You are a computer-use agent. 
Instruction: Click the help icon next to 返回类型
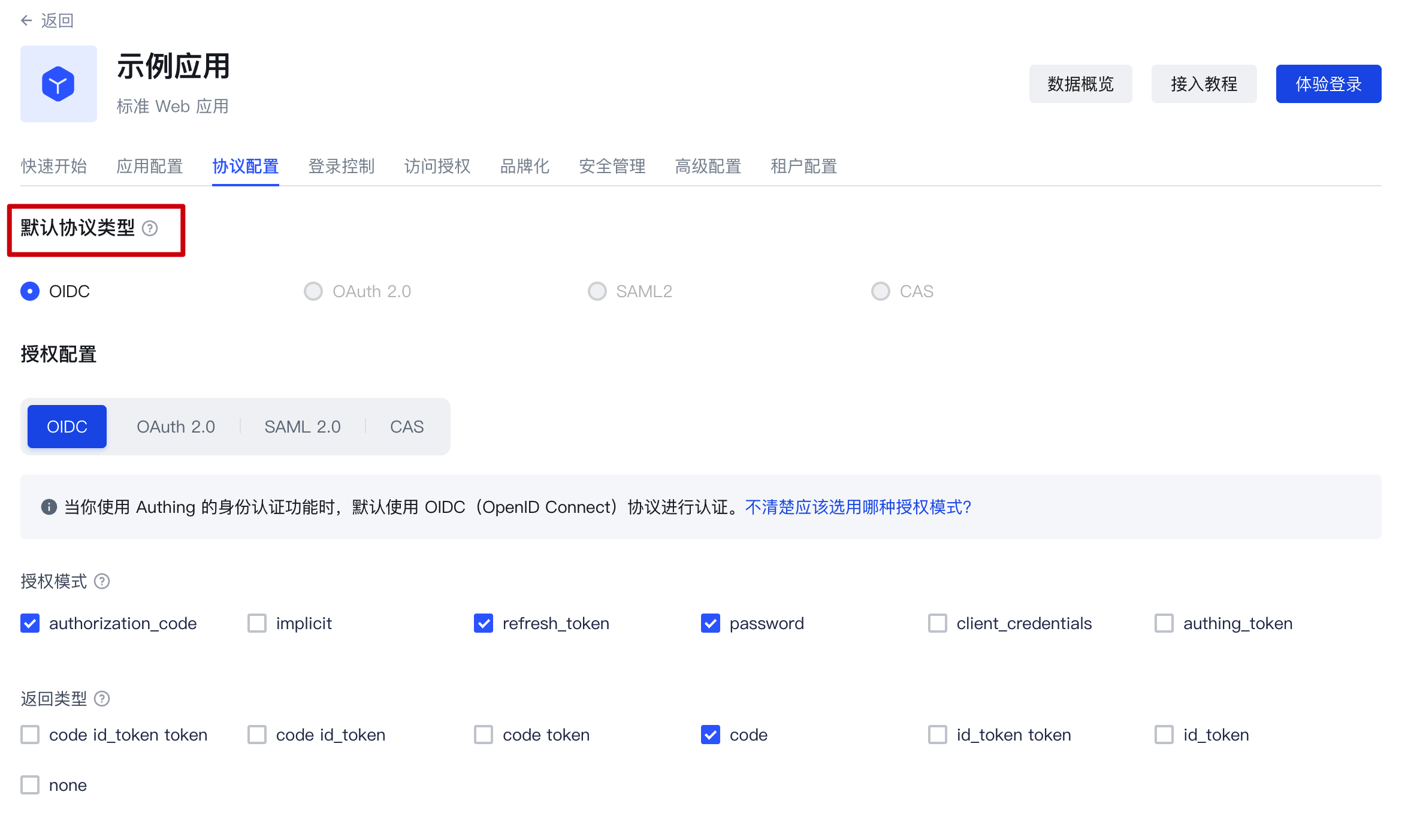pyautogui.click(x=102, y=698)
